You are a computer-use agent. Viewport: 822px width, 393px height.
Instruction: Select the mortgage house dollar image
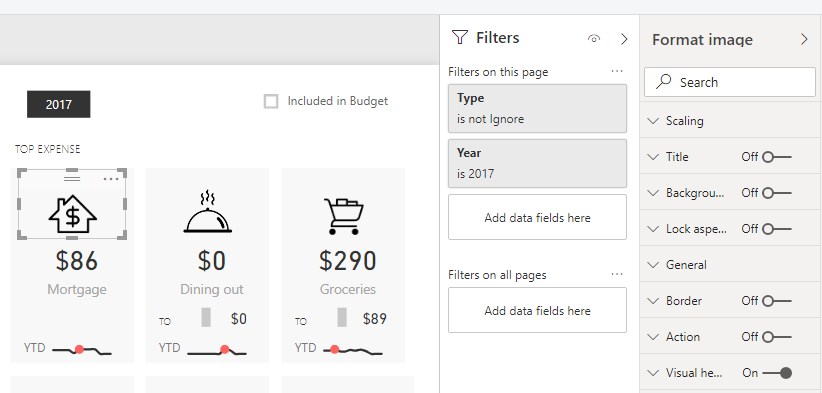click(x=73, y=213)
